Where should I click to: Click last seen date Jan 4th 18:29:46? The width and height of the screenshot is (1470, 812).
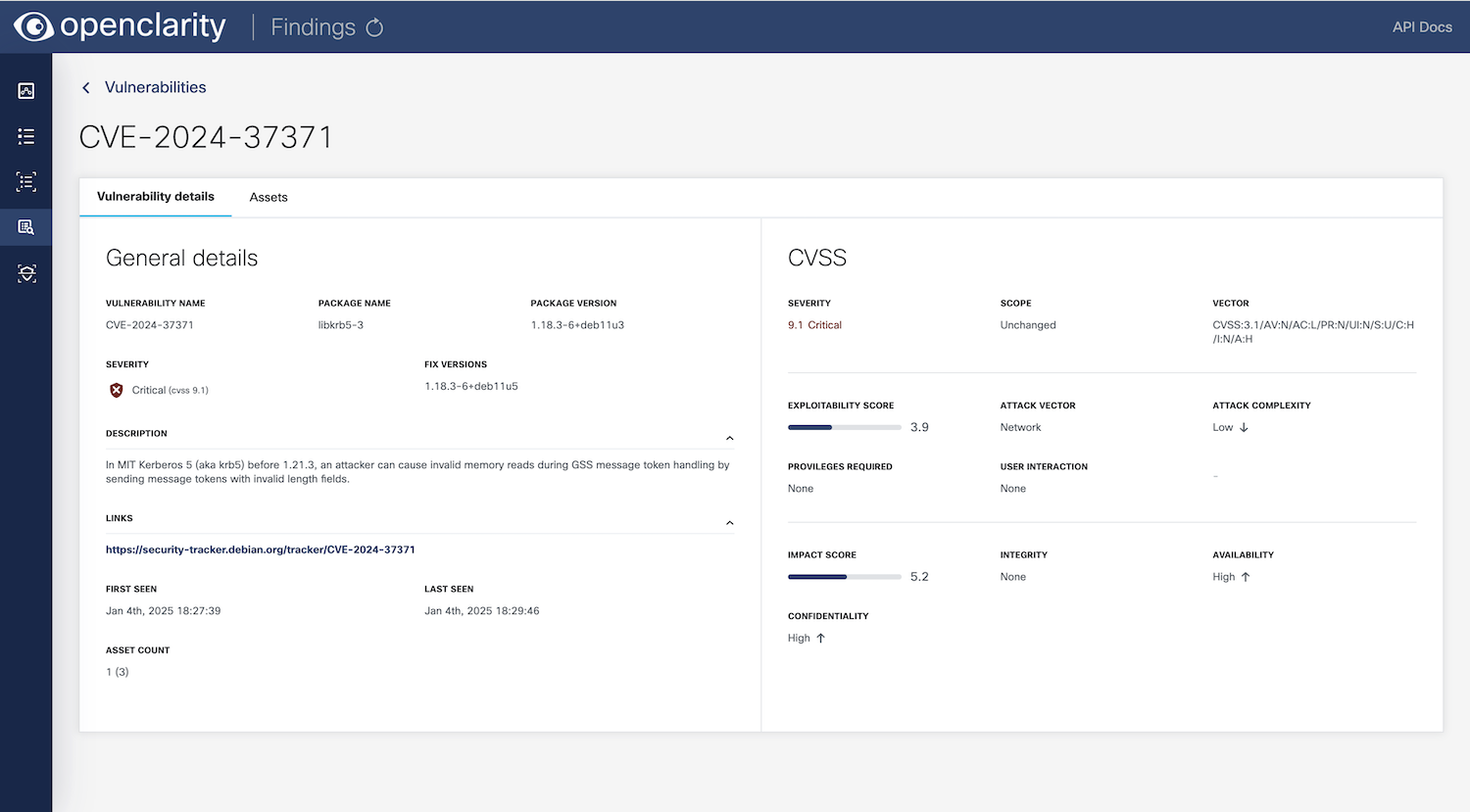[x=482, y=610]
